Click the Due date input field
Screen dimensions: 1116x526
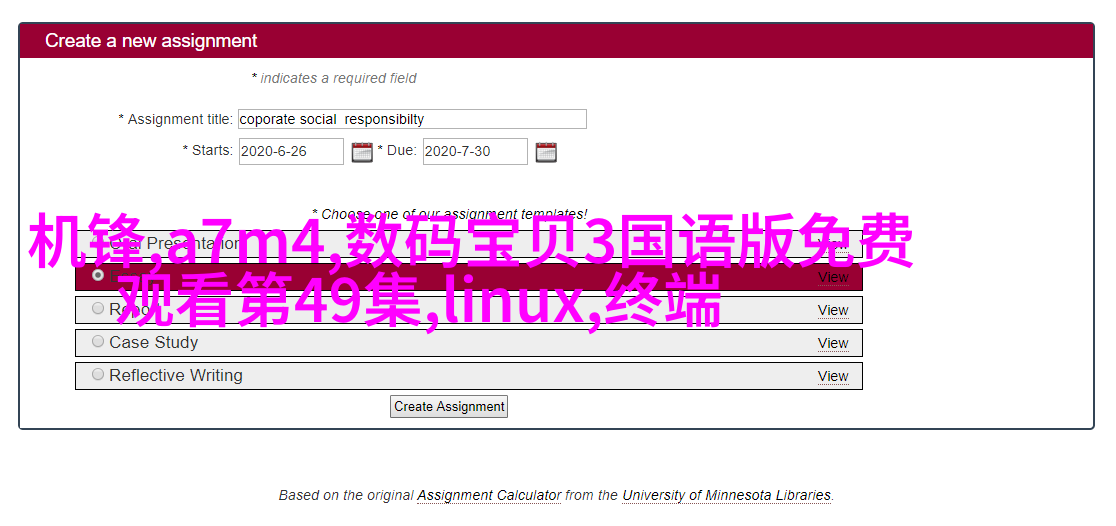tap(474, 152)
